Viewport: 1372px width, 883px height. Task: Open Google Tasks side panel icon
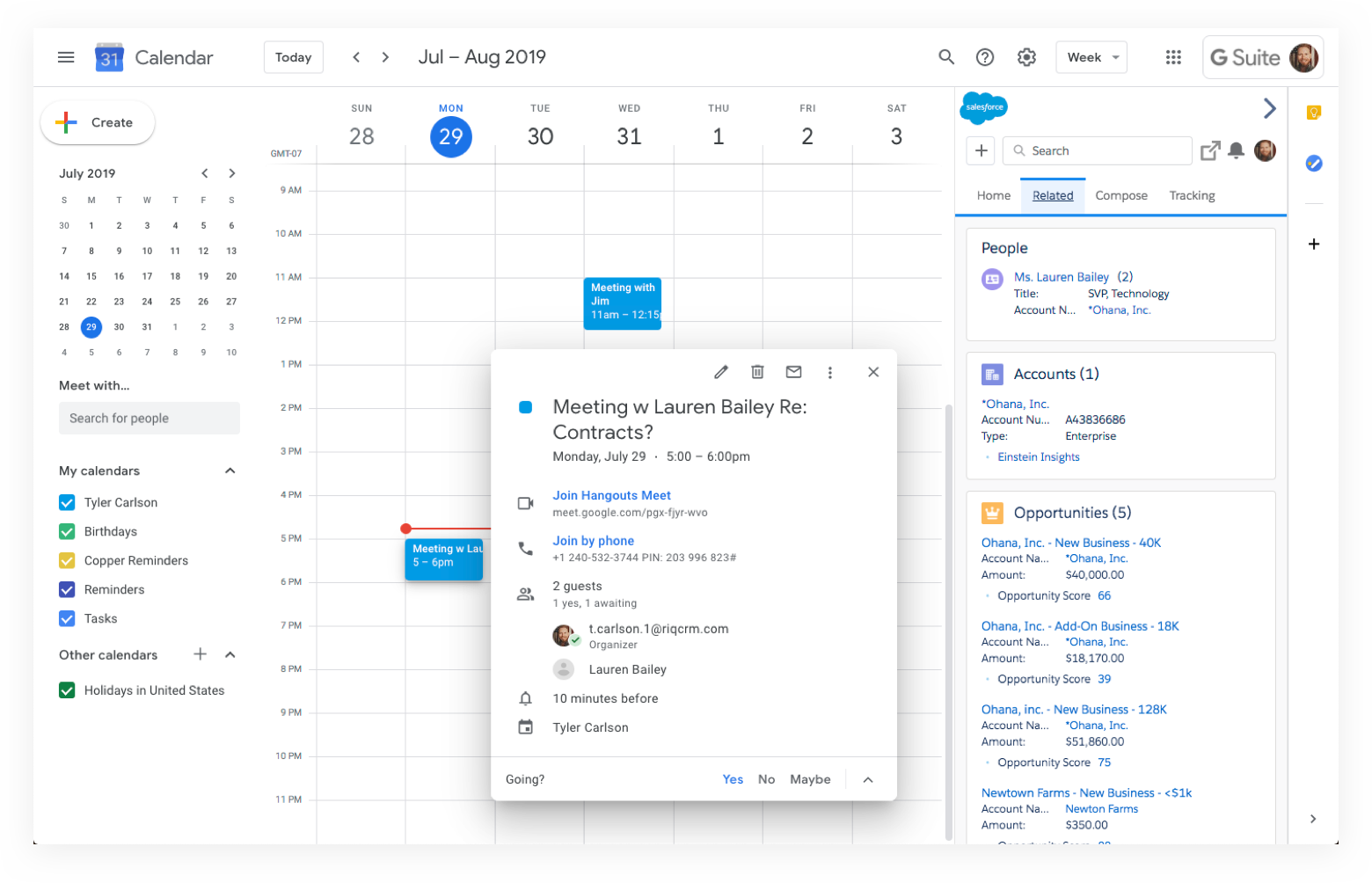point(1314,163)
